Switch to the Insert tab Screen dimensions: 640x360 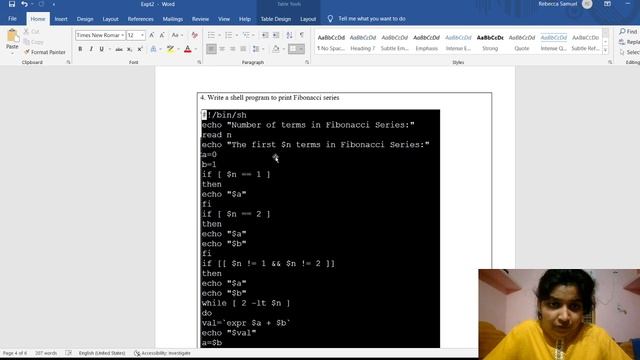(61, 19)
